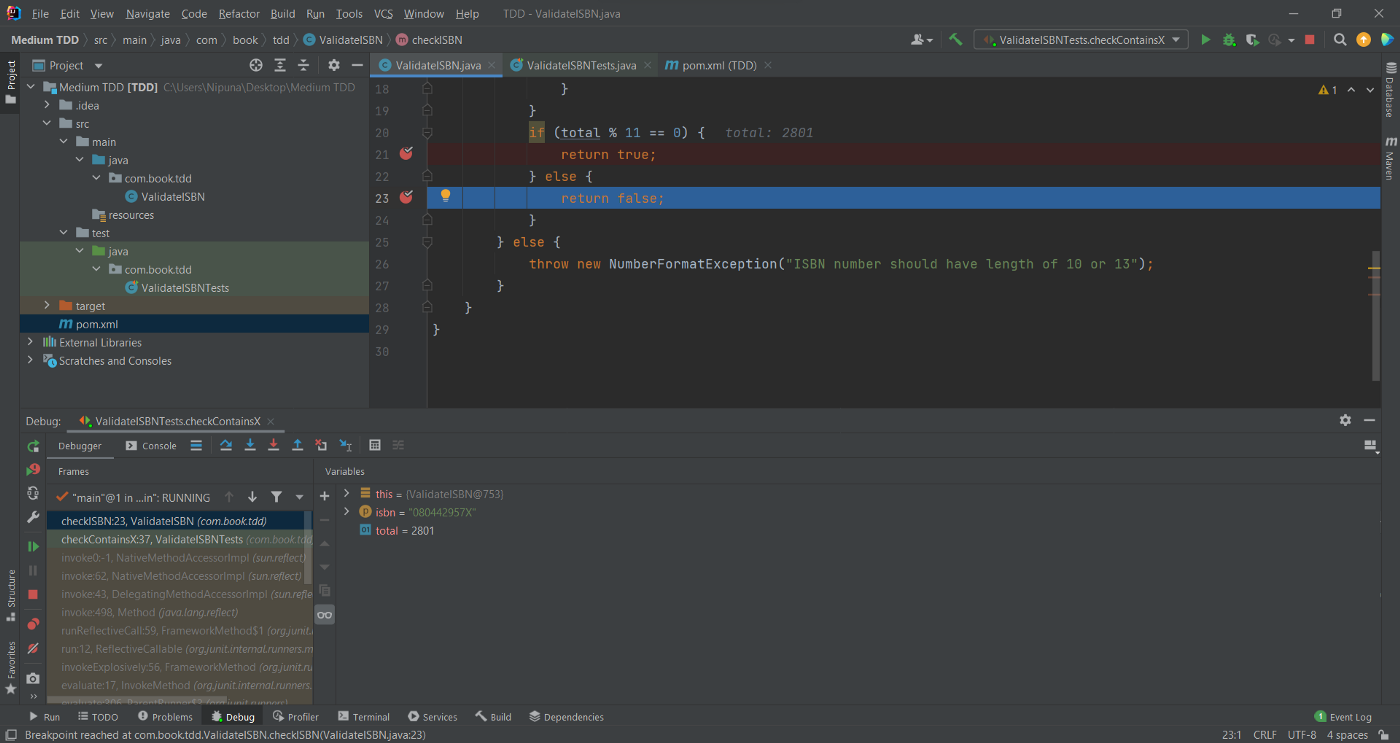Open the Terminal tool window button
This screenshot has width=1400, height=743.
[364, 717]
